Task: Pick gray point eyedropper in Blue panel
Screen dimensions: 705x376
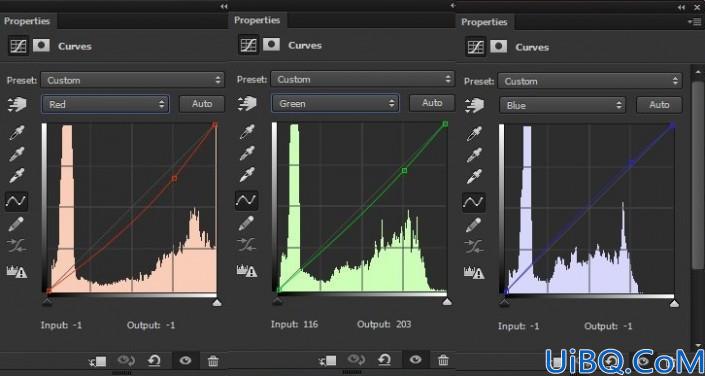Action: coord(474,155)
